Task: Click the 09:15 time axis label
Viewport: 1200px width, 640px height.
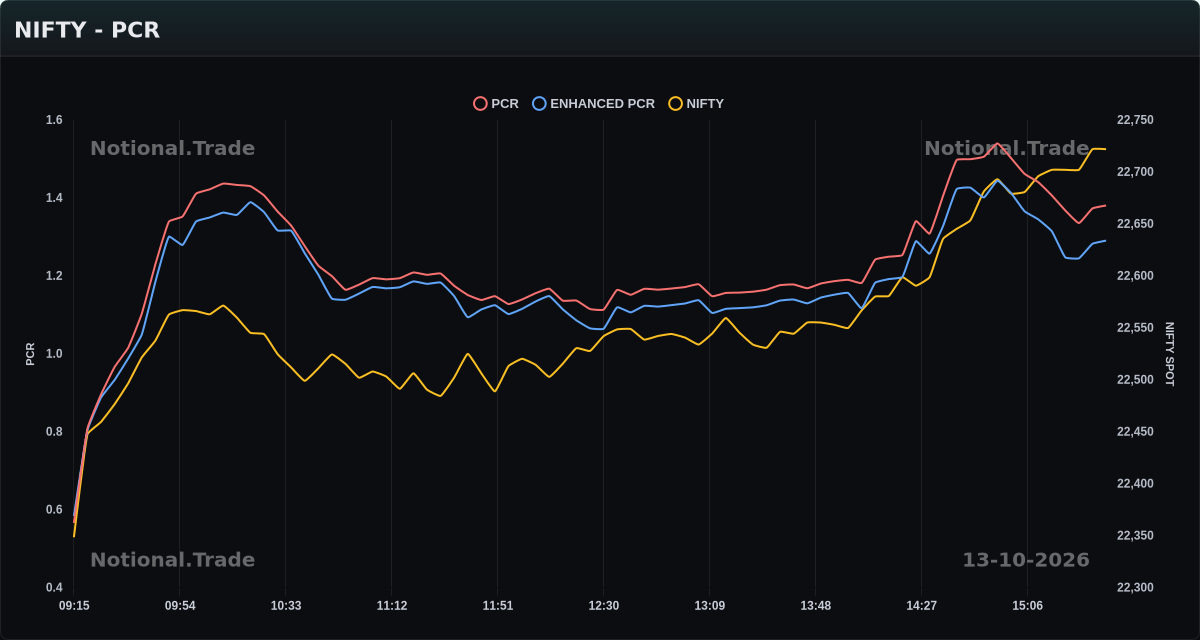Action: coord(74,605)
